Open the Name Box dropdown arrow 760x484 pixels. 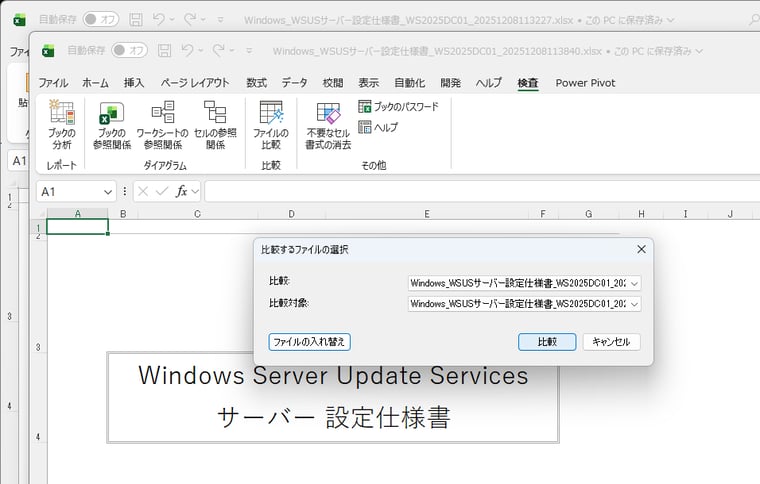coord(108,192)
